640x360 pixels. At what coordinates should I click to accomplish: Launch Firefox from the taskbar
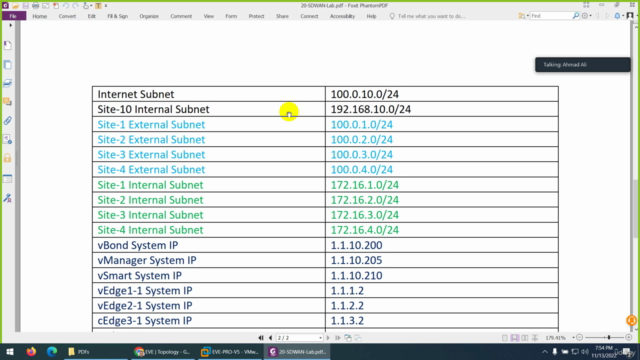(x=31, y=351)
